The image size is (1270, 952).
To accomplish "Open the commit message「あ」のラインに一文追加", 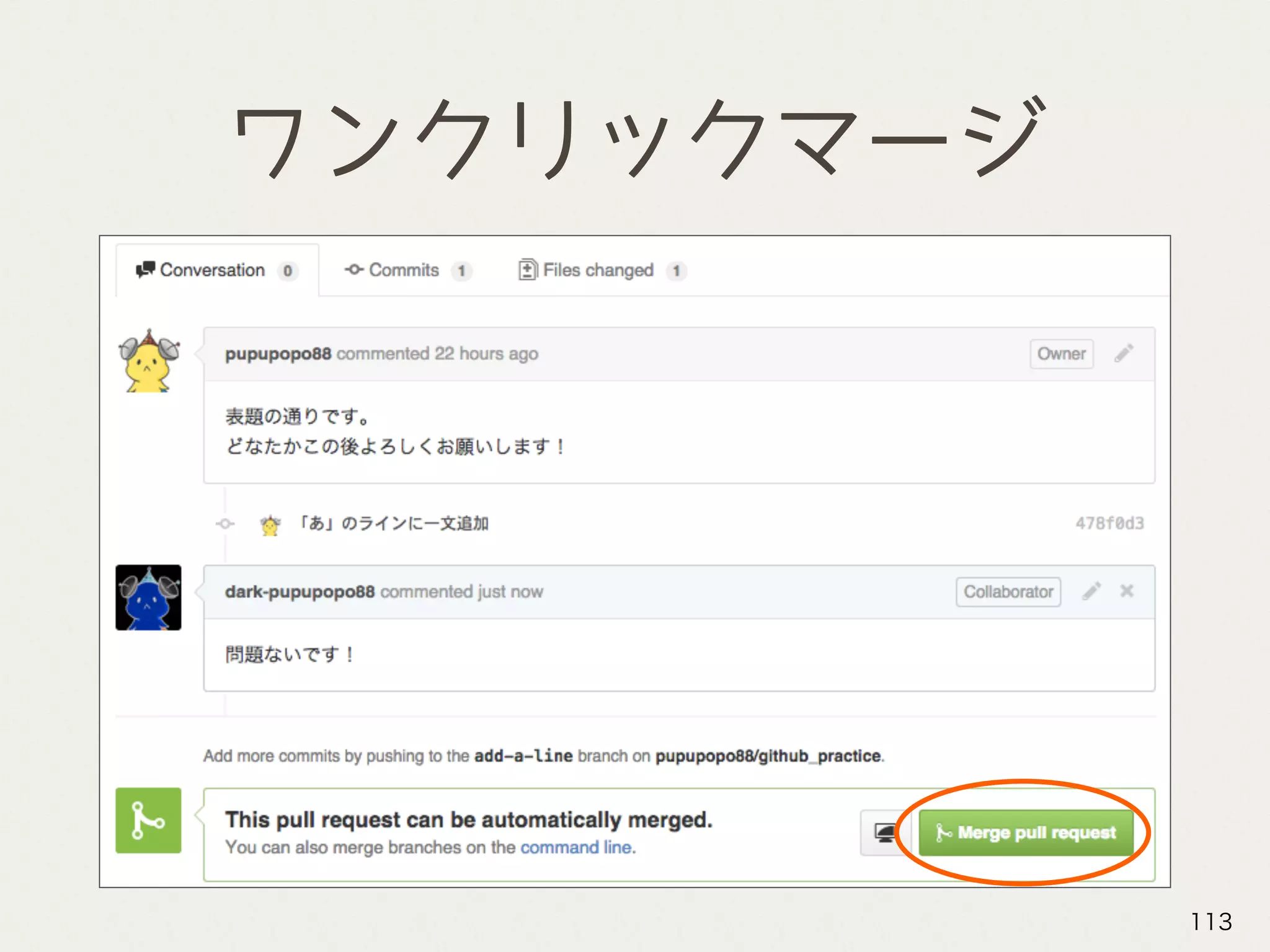I will (x=393, y=524).
